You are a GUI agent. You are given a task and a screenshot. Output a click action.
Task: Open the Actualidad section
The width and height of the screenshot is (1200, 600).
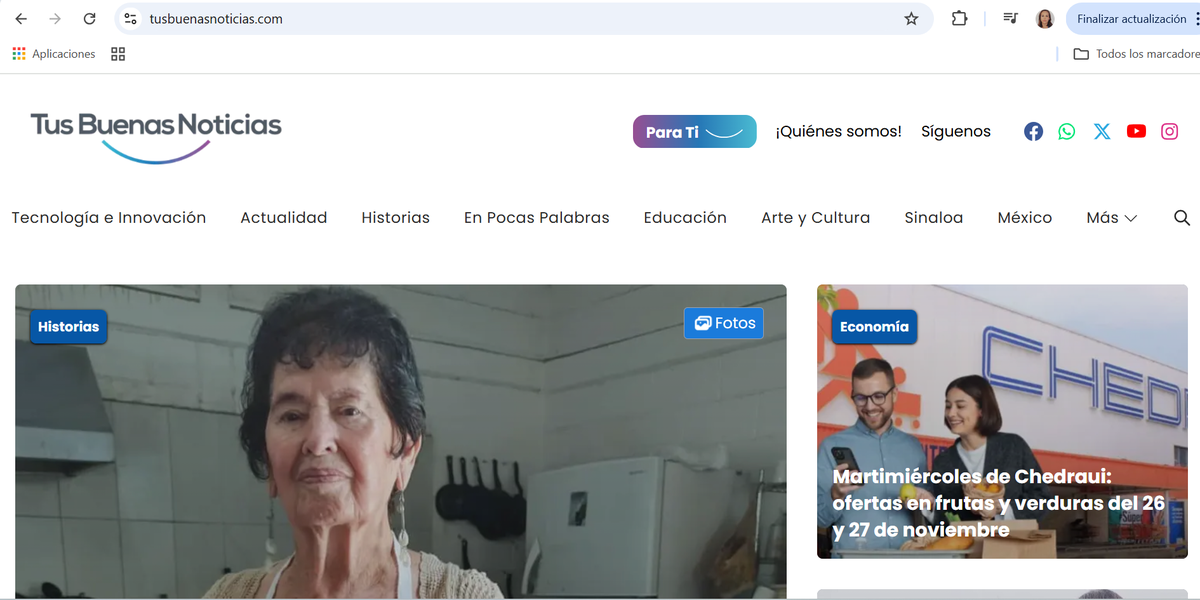pos(284,218)
